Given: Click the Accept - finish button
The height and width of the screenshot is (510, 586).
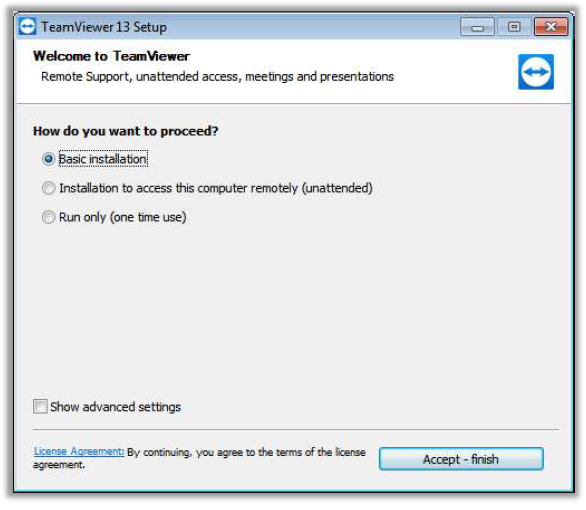Looking at the screenshot, I should tap(461, 459).
